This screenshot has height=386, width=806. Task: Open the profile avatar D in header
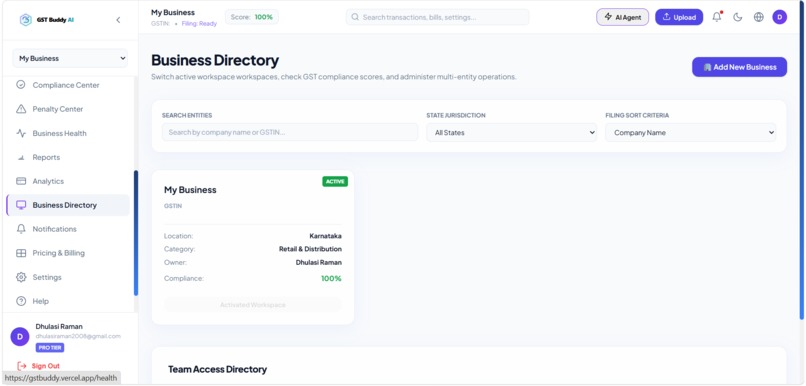pyautogui.click(x=780, y=17)
